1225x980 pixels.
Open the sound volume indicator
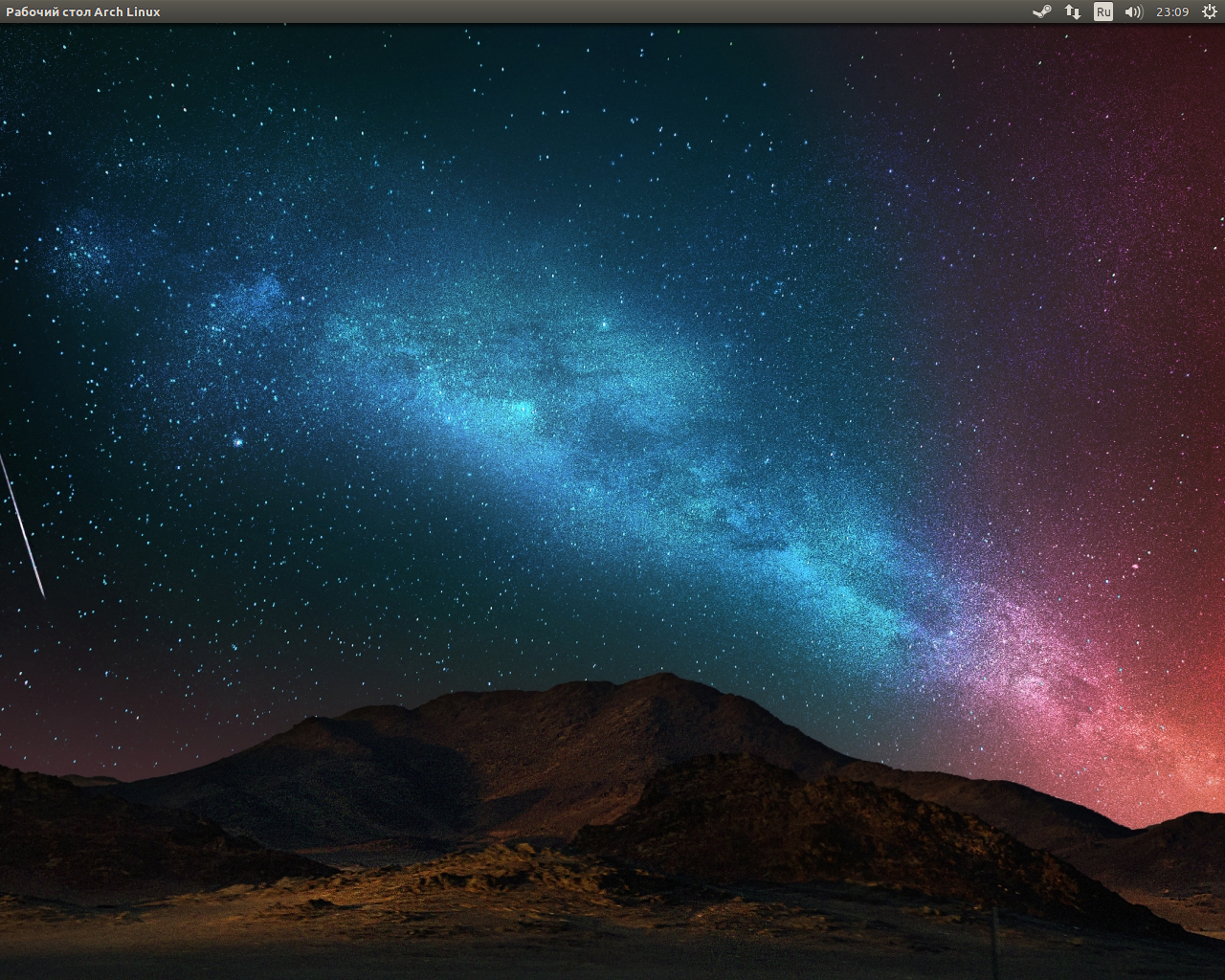1134,11
